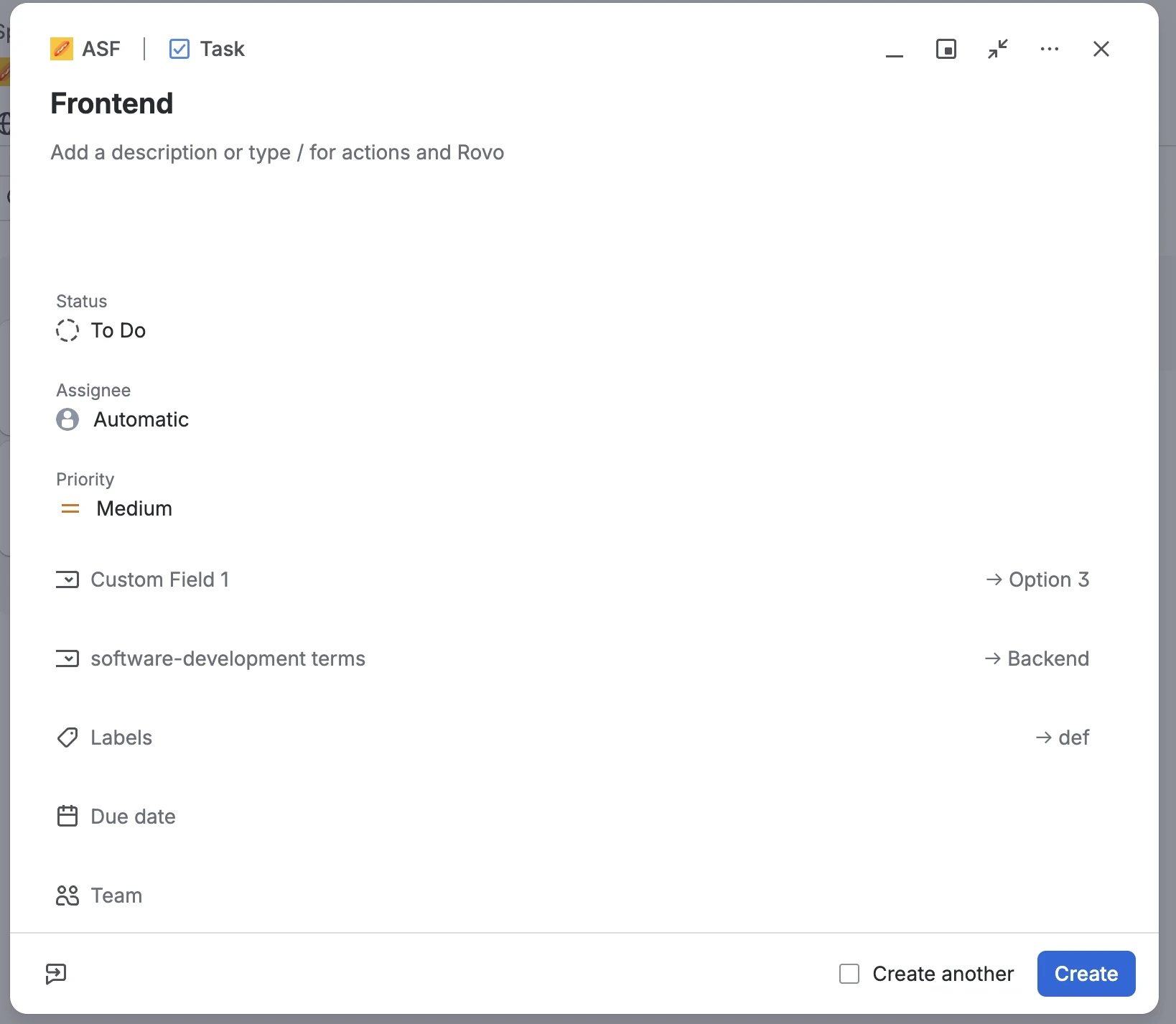Apply the suggested Backend value
This screenshot has width=1176, height=1024.
click(x=1037, y=658)
